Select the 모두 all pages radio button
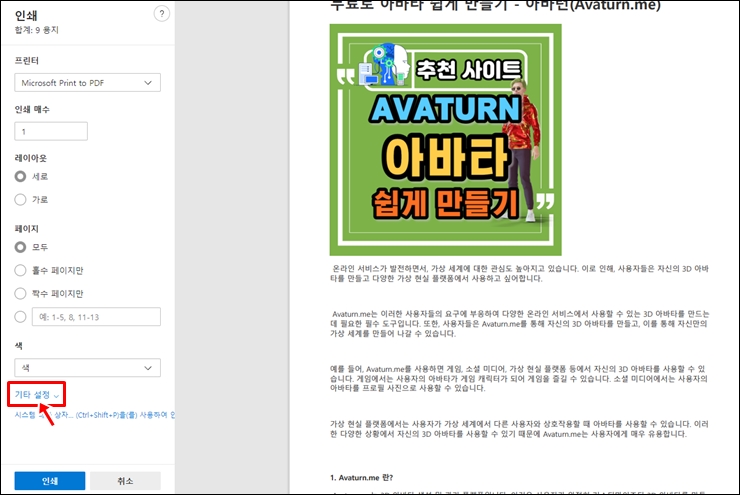 20,247
